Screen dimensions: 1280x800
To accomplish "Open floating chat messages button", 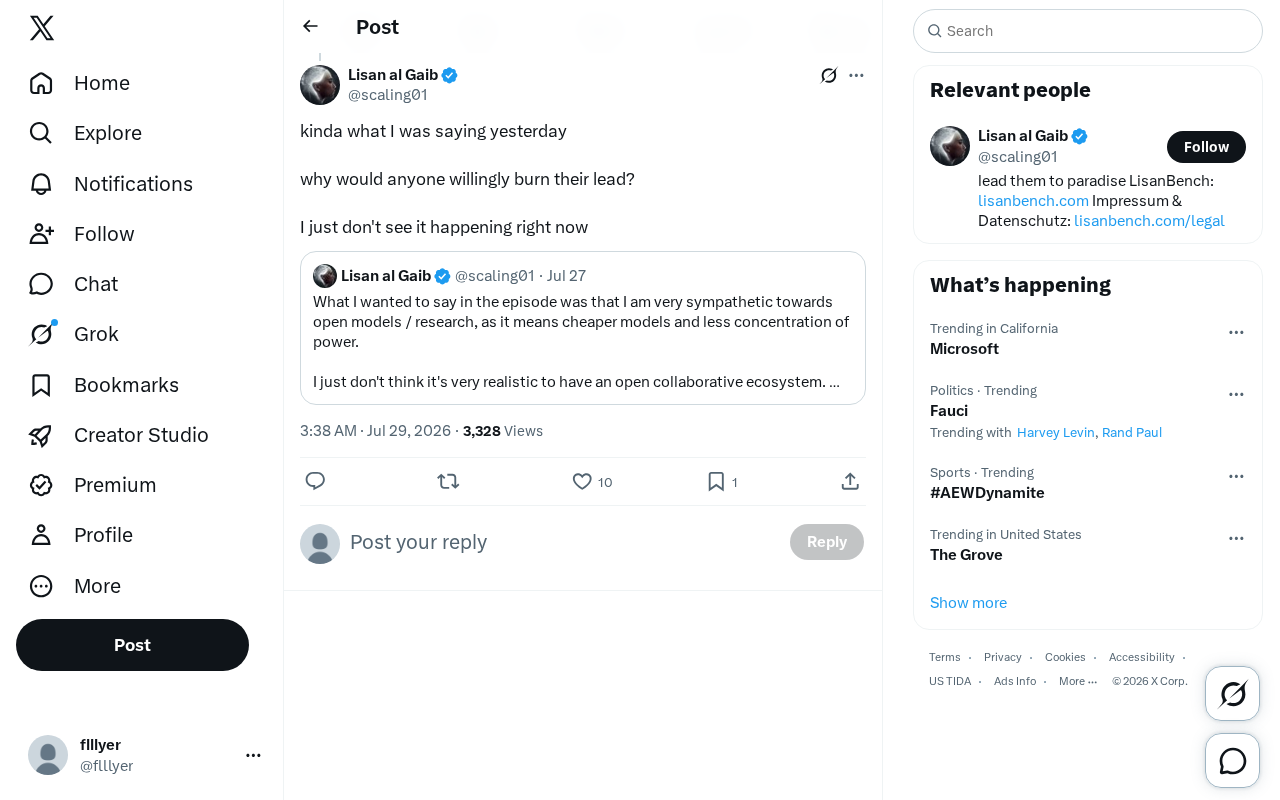I will 1232,761.
